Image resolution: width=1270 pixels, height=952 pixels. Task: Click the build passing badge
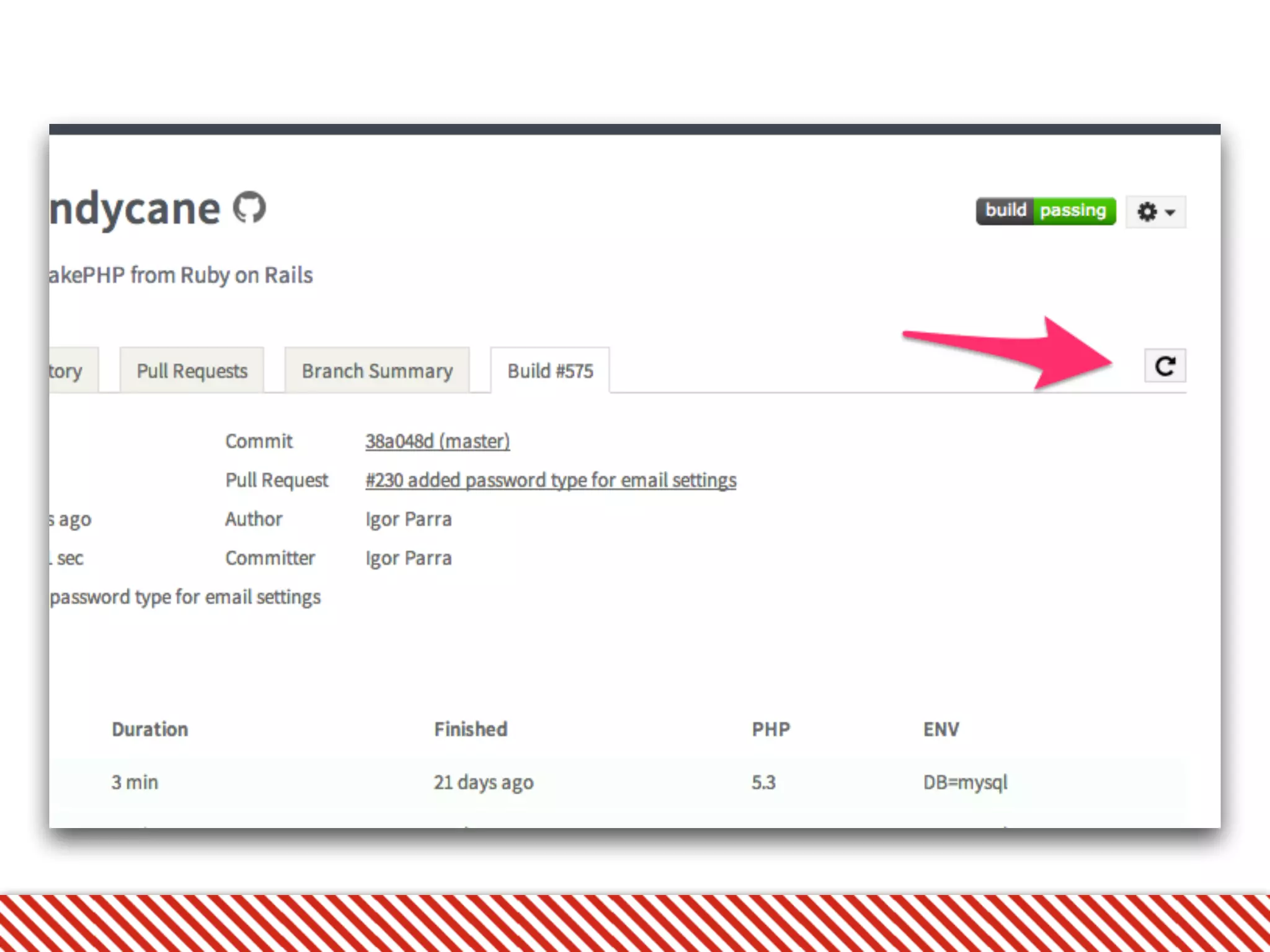(x=1046, y=211)
